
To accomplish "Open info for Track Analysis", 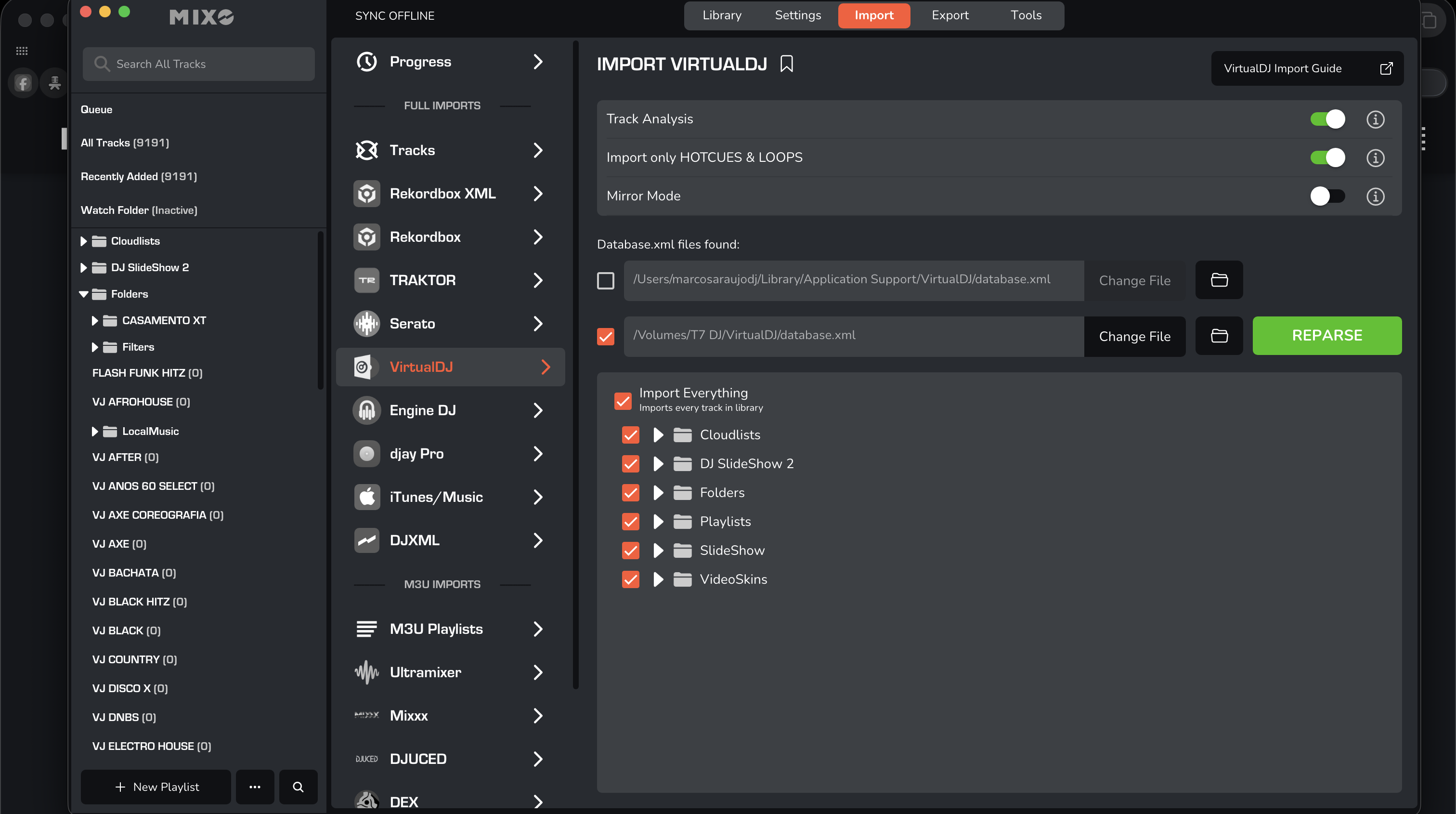I will coord(1375,119).
